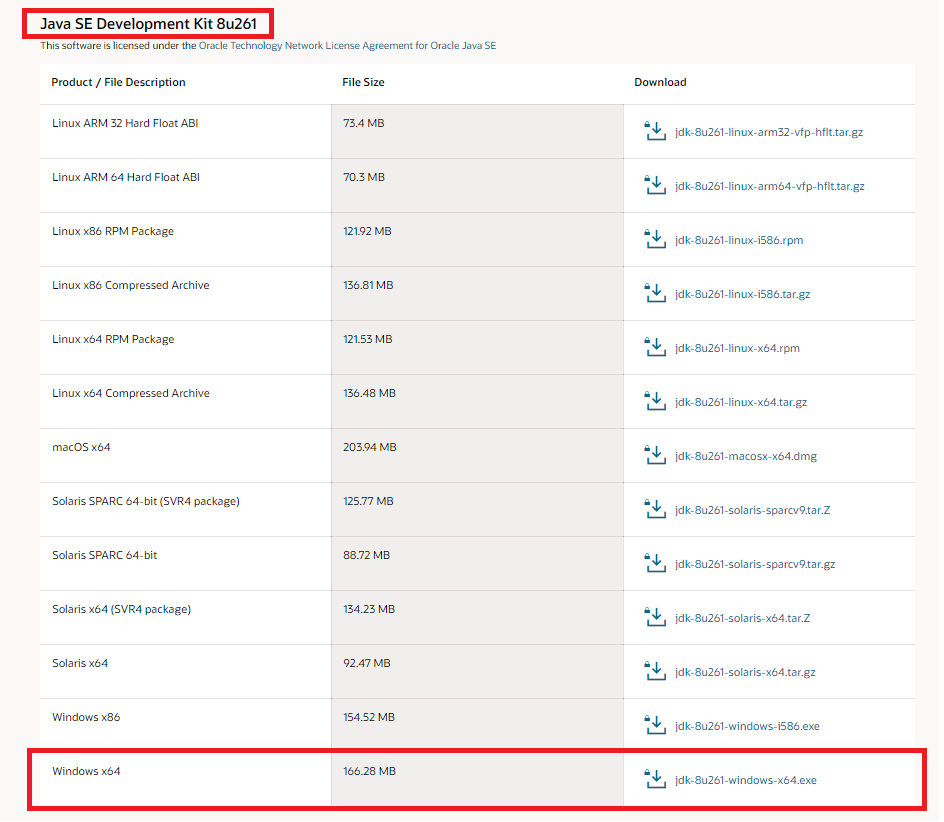Select the Linux ARM 64 Hard Float ABI row label
944x822 pixels.
(125, 178)
